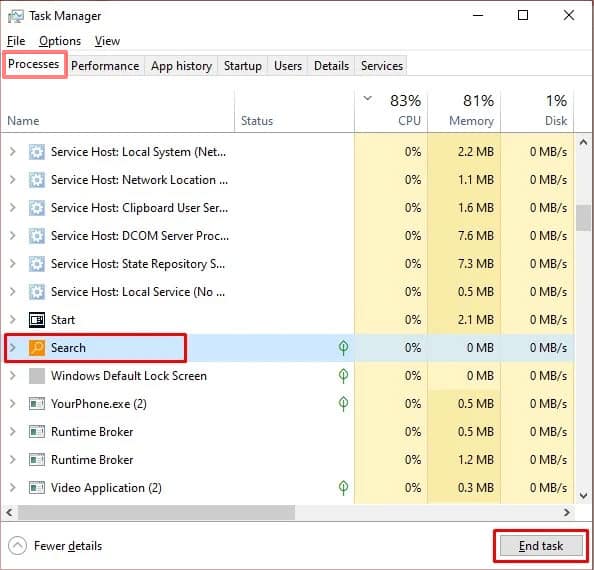Open the Startup tab
Screen dimensions: 594x570
242,66
